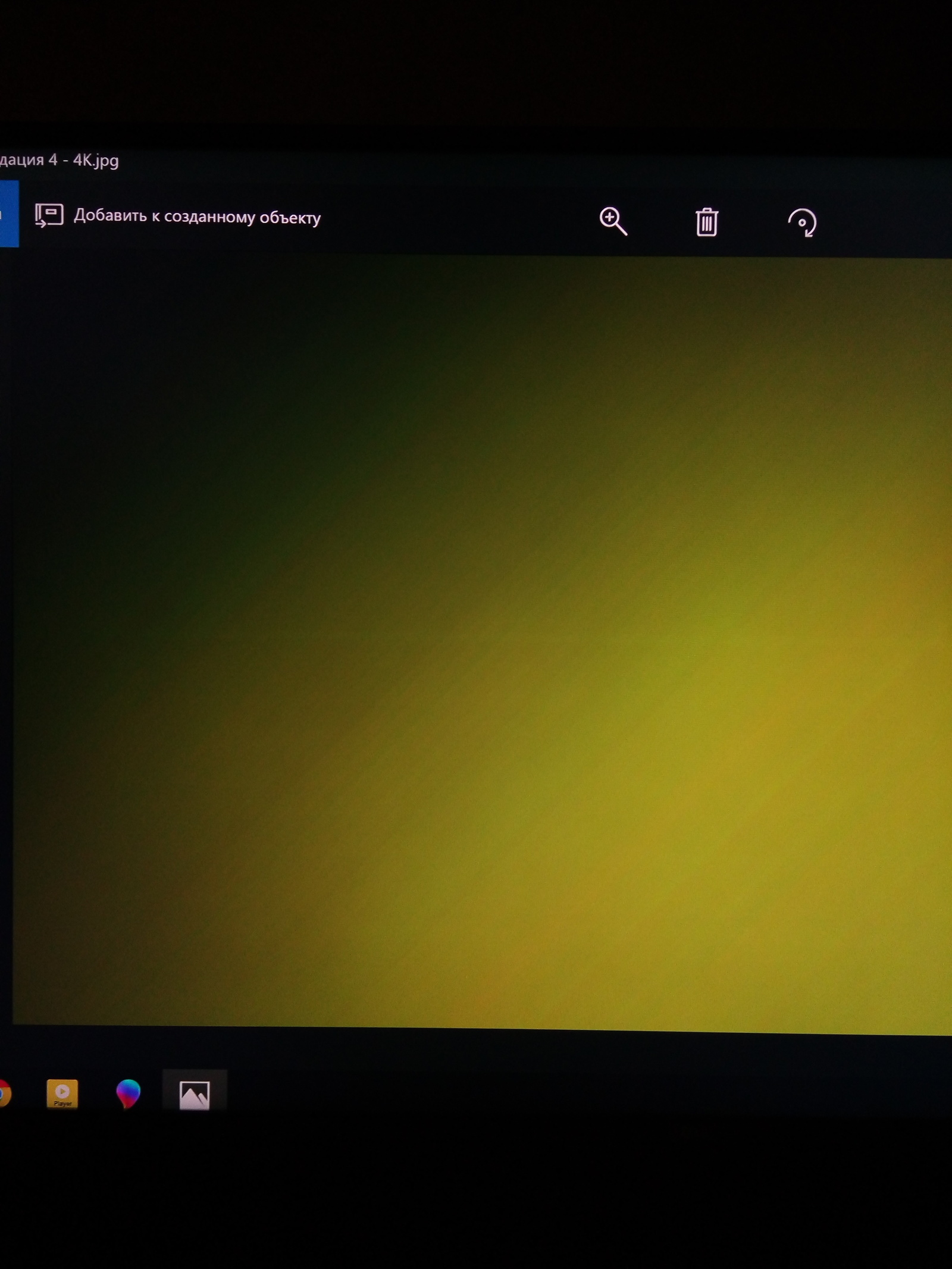The width and height of the screenshot is (952, 1269).
Task: Launch the Player app from taskbar
Action: (x=62, y=1093)
